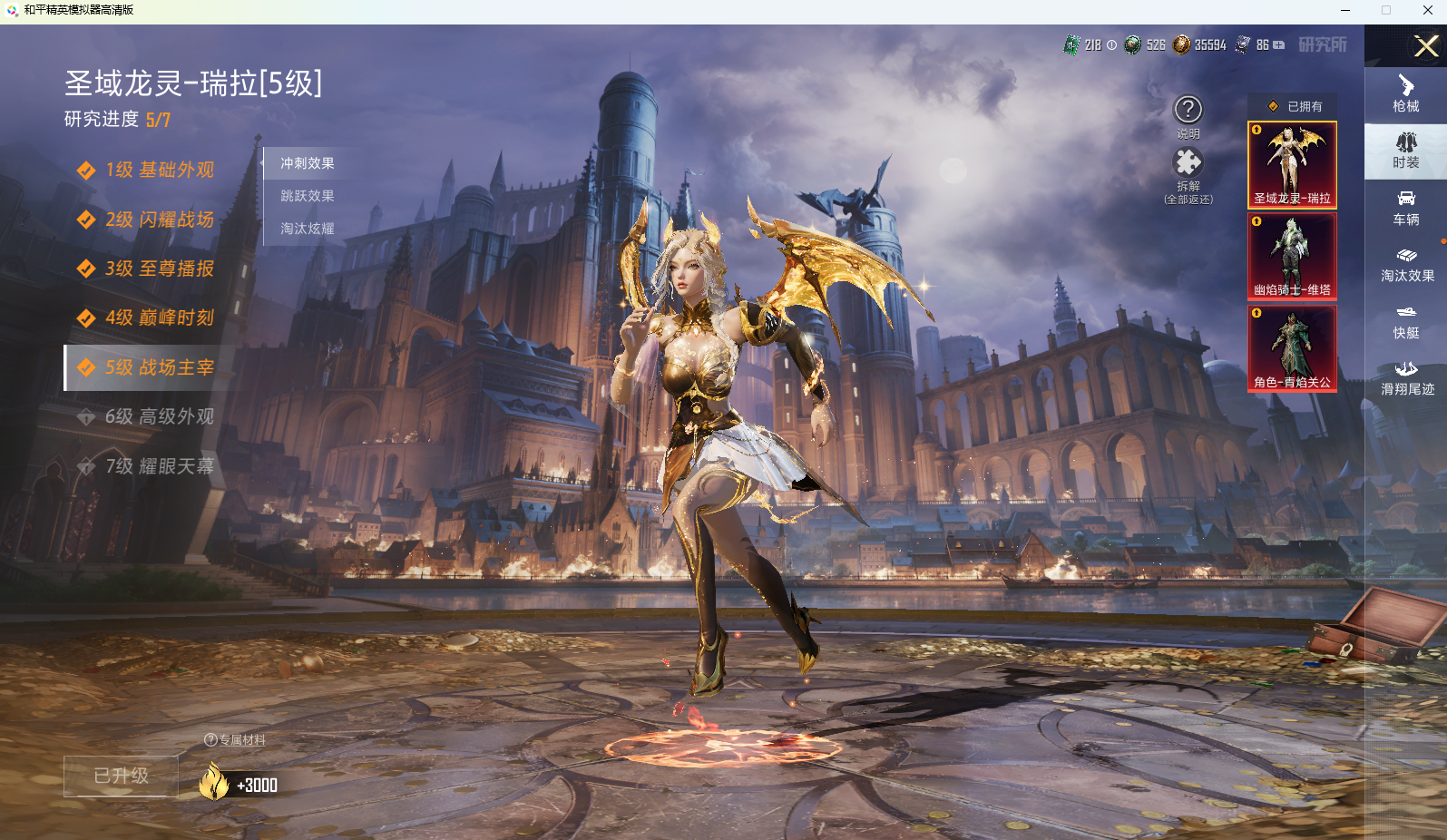Select the 快艇 speedboat category
The width and height of the screenshot is (1447, 840).
[1405, 320]
